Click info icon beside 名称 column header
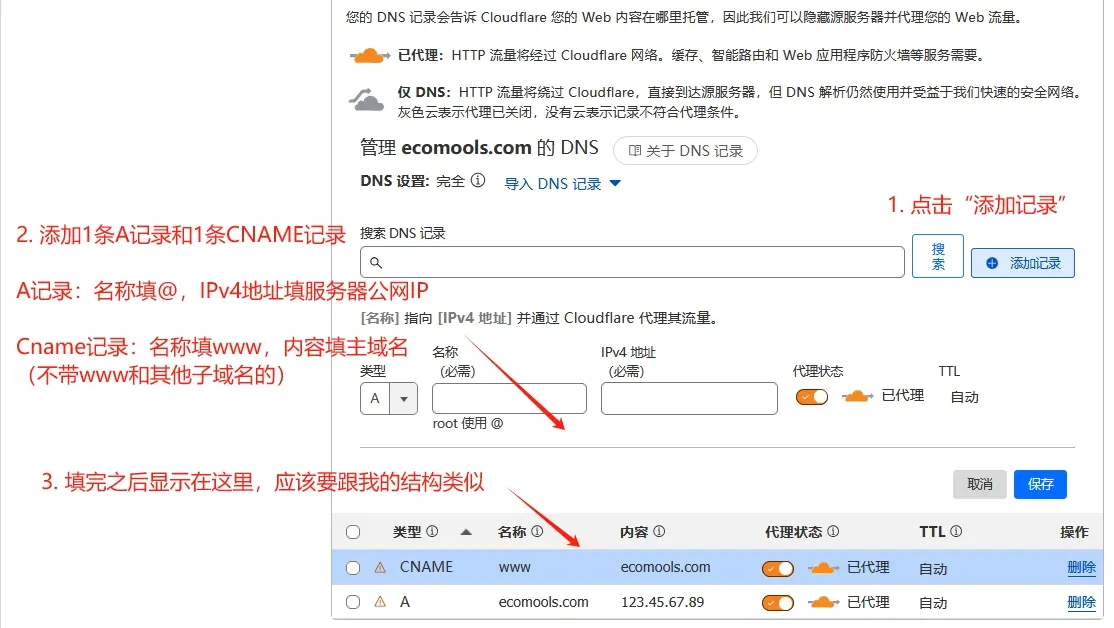 pos(537,531)
